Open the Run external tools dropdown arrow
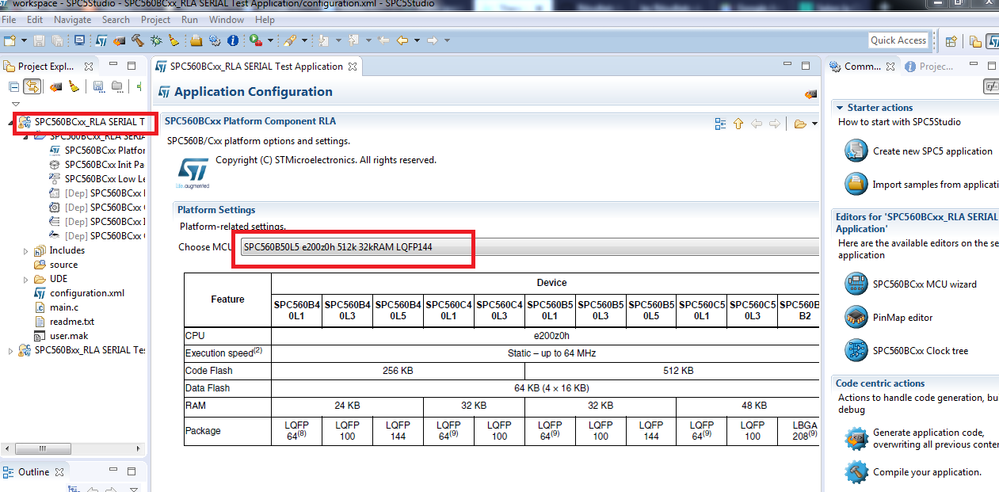999x492 pixels. (270, 40)
